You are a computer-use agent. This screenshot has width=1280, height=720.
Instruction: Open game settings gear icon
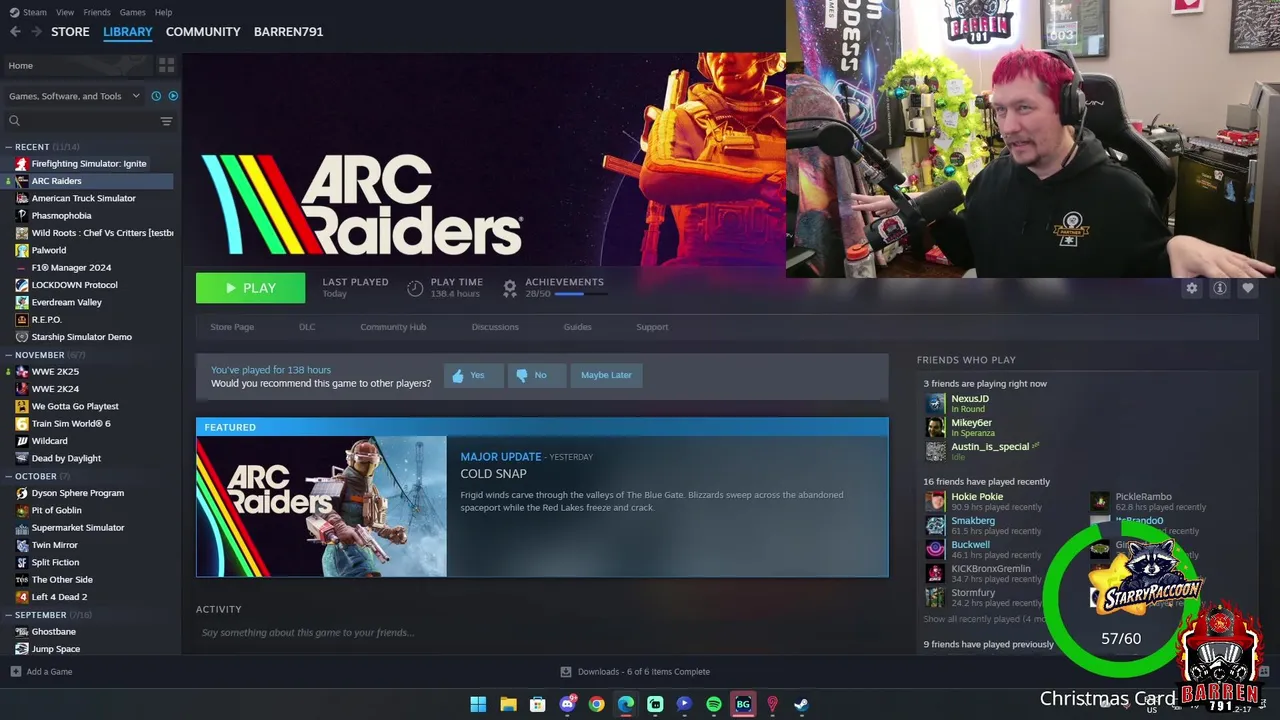[1191, 288]
